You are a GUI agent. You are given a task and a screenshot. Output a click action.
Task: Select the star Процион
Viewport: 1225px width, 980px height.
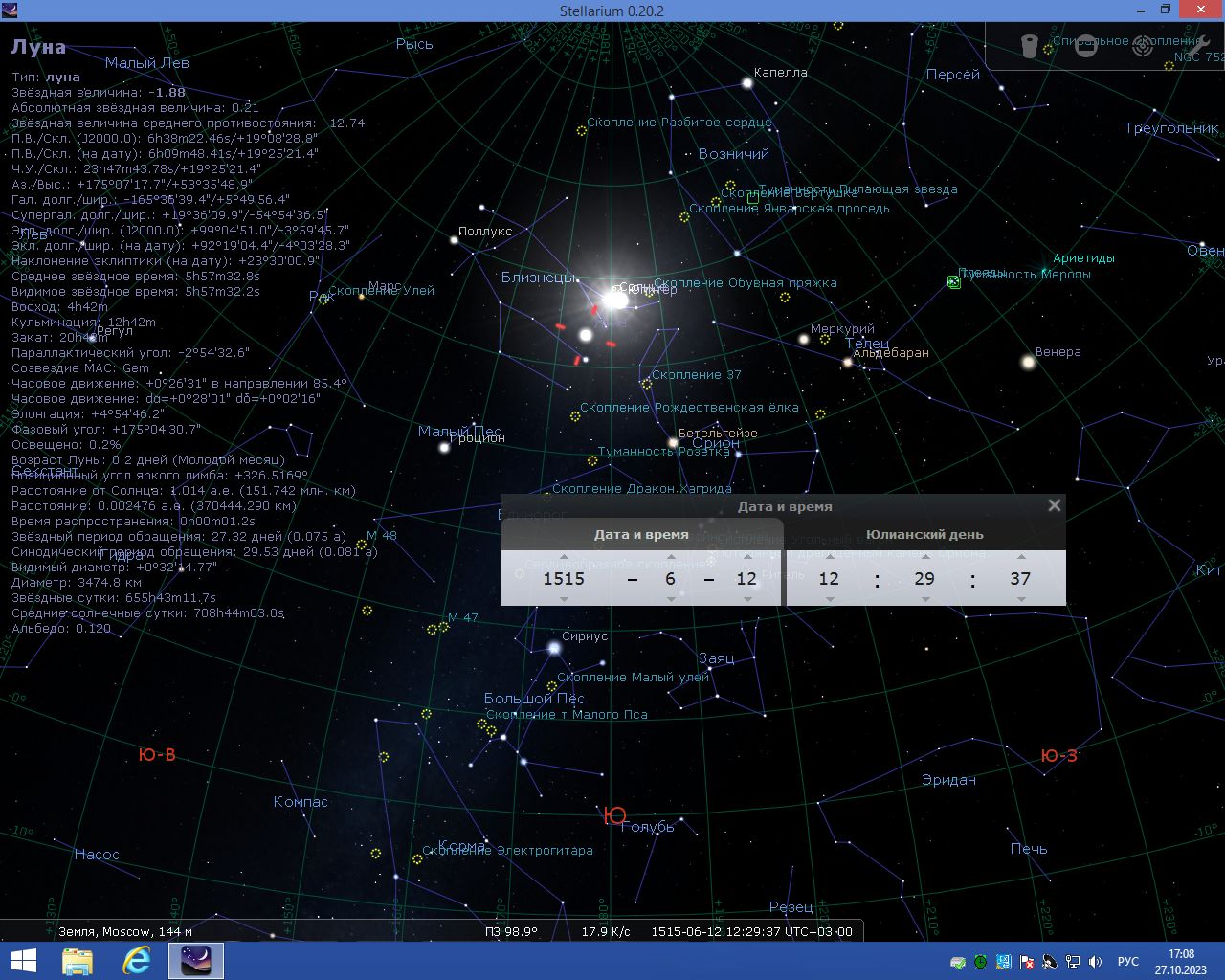point(444,447)
